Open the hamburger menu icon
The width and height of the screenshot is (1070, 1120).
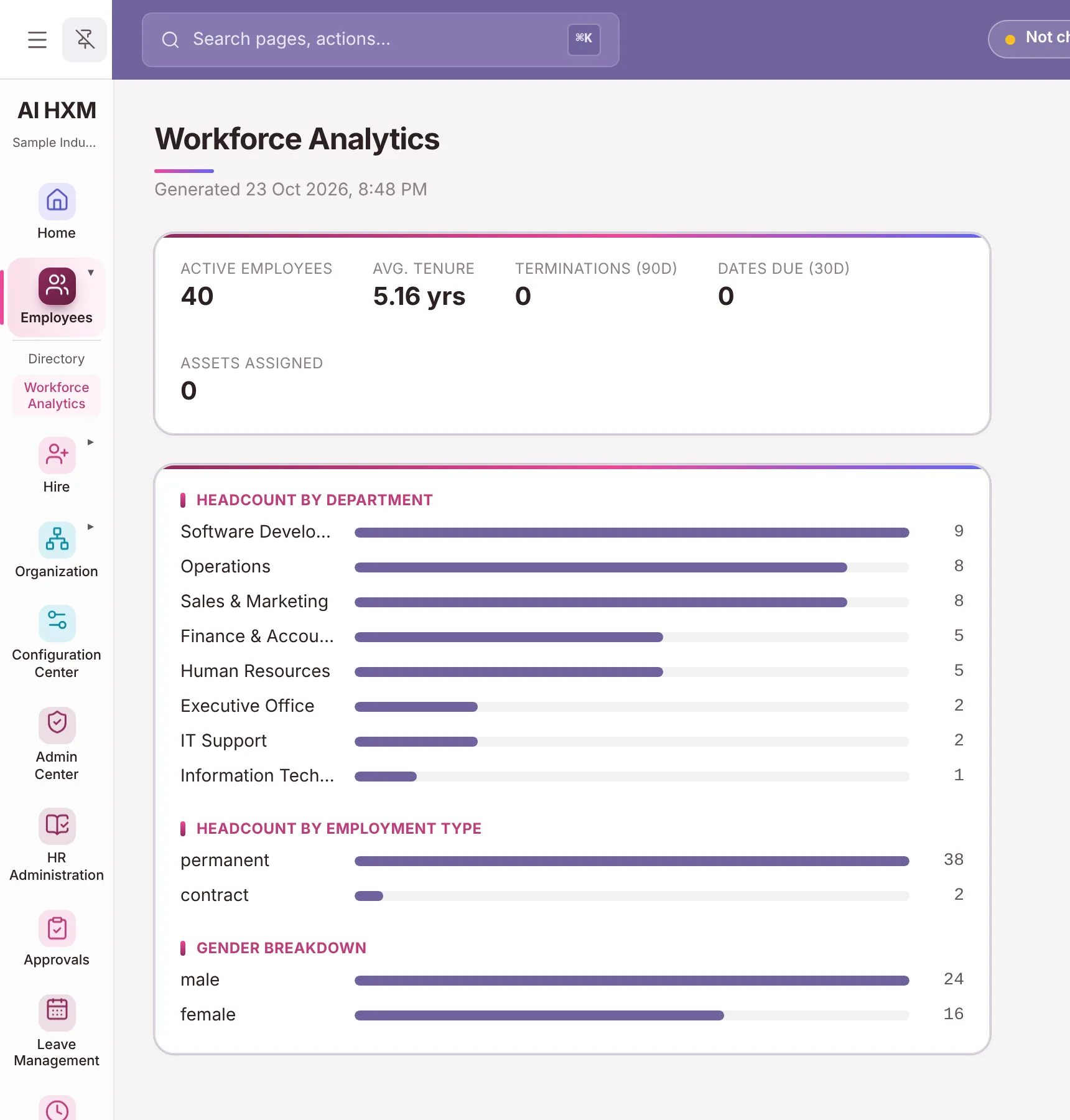(37, 40)
